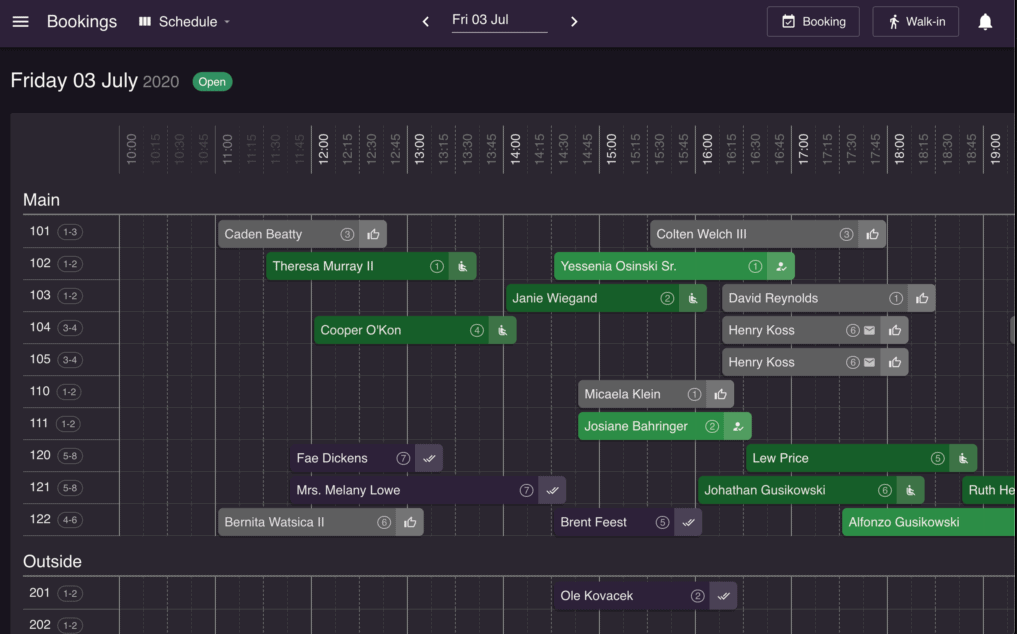Image resolution: width=1017 pixels, height=634 pixels.
Task: Open Caden Beatty booking
Action: pos(302,234)
